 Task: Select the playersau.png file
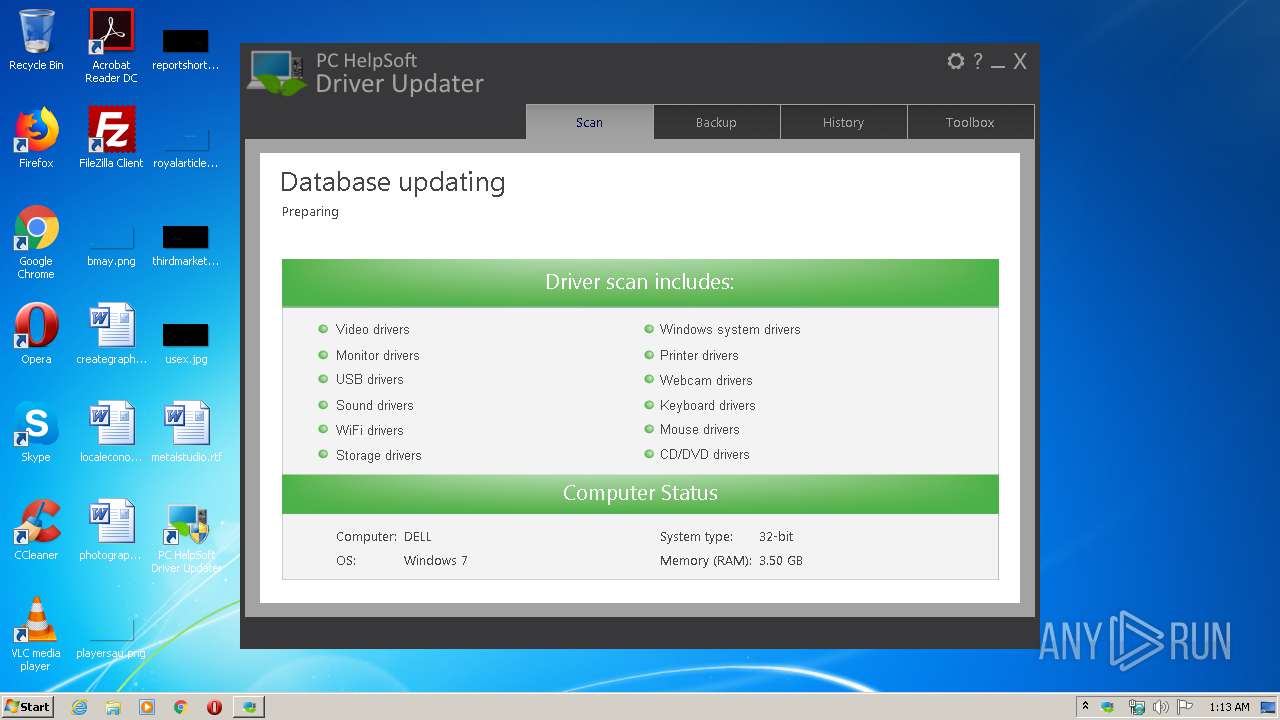coord(111,636)
